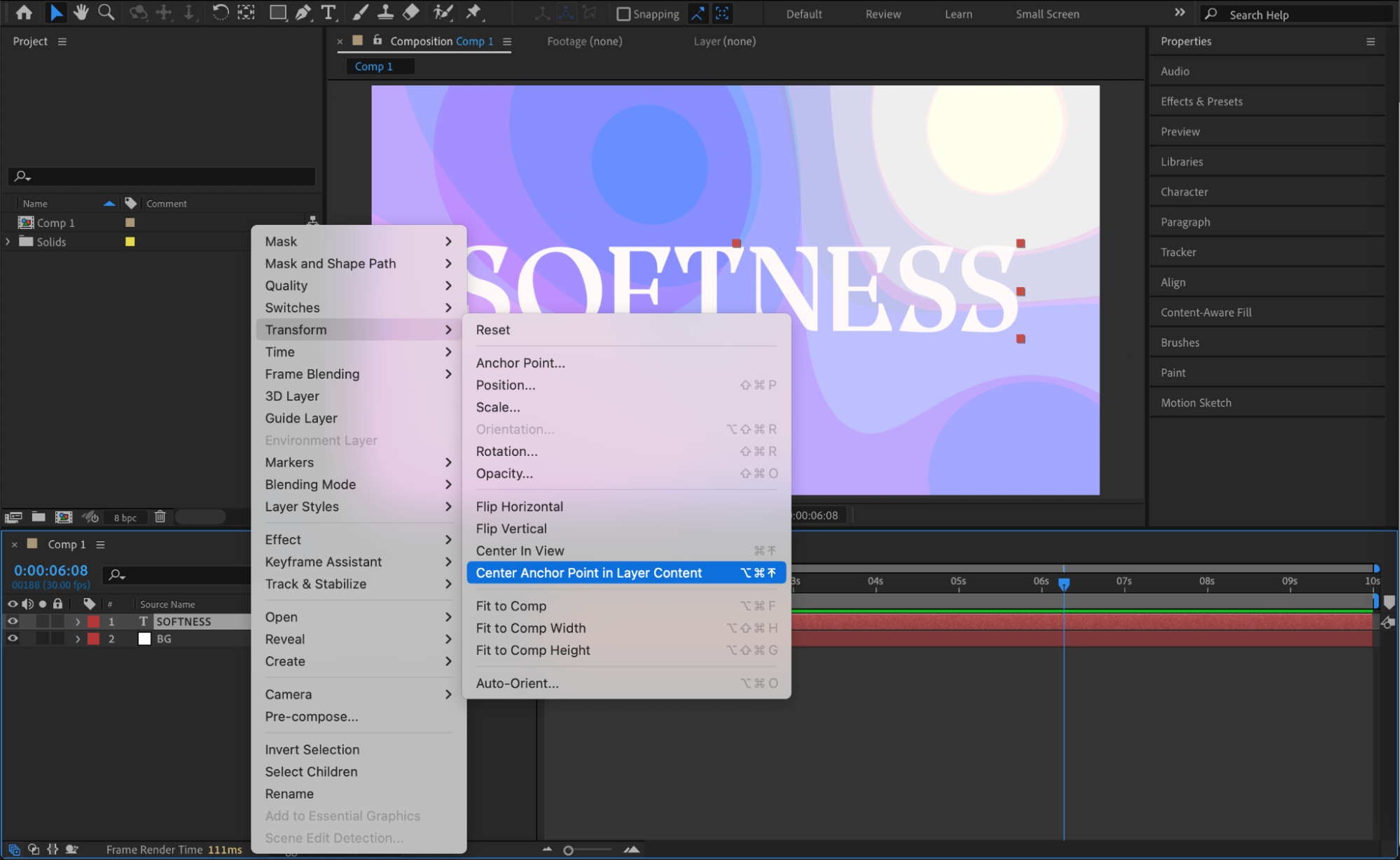
Task: Click Flip Horizontal in Transform submenu
Action: (x=519, y=506)
